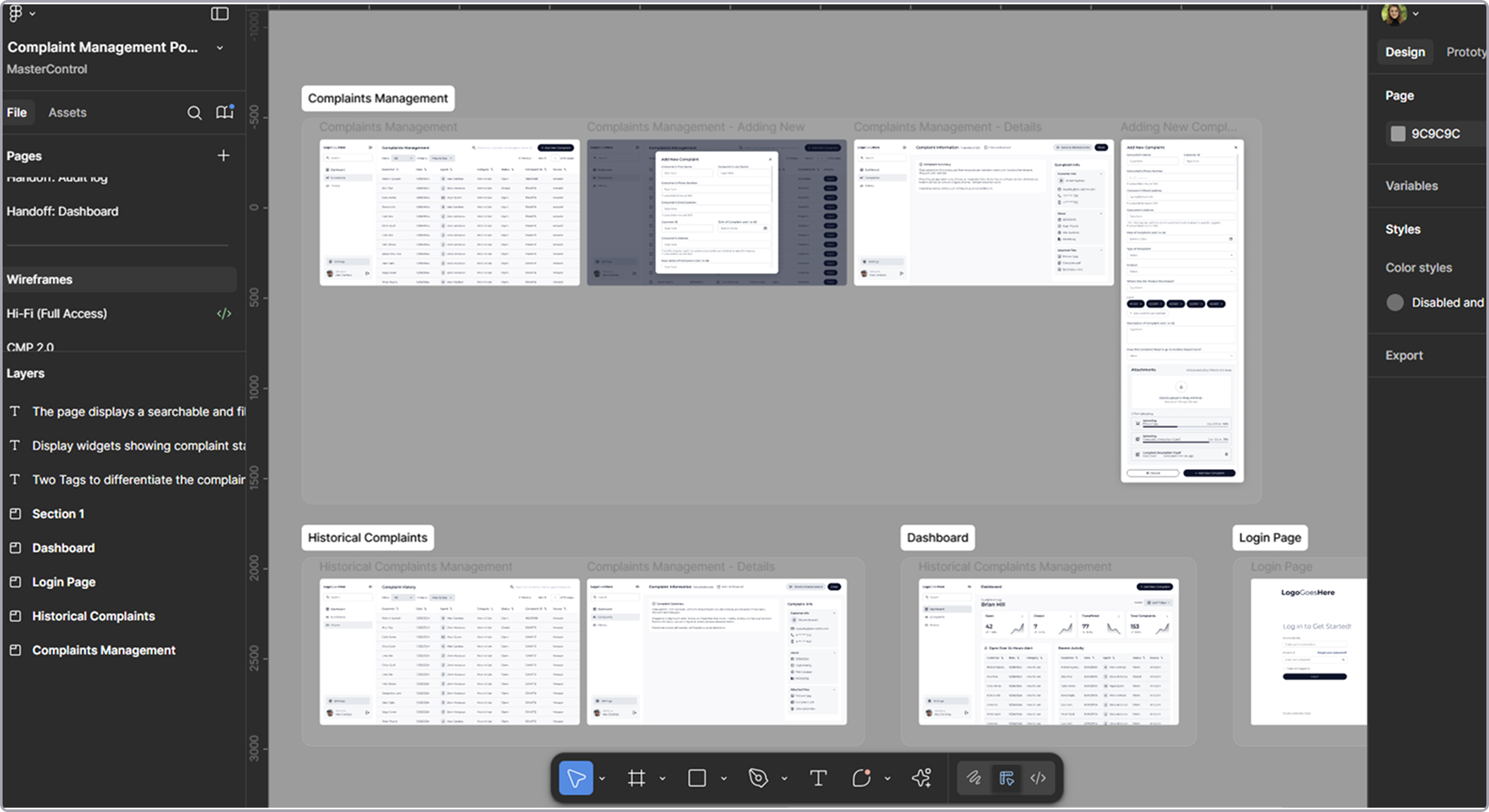Switch to the Assets tab

(67, 113)
